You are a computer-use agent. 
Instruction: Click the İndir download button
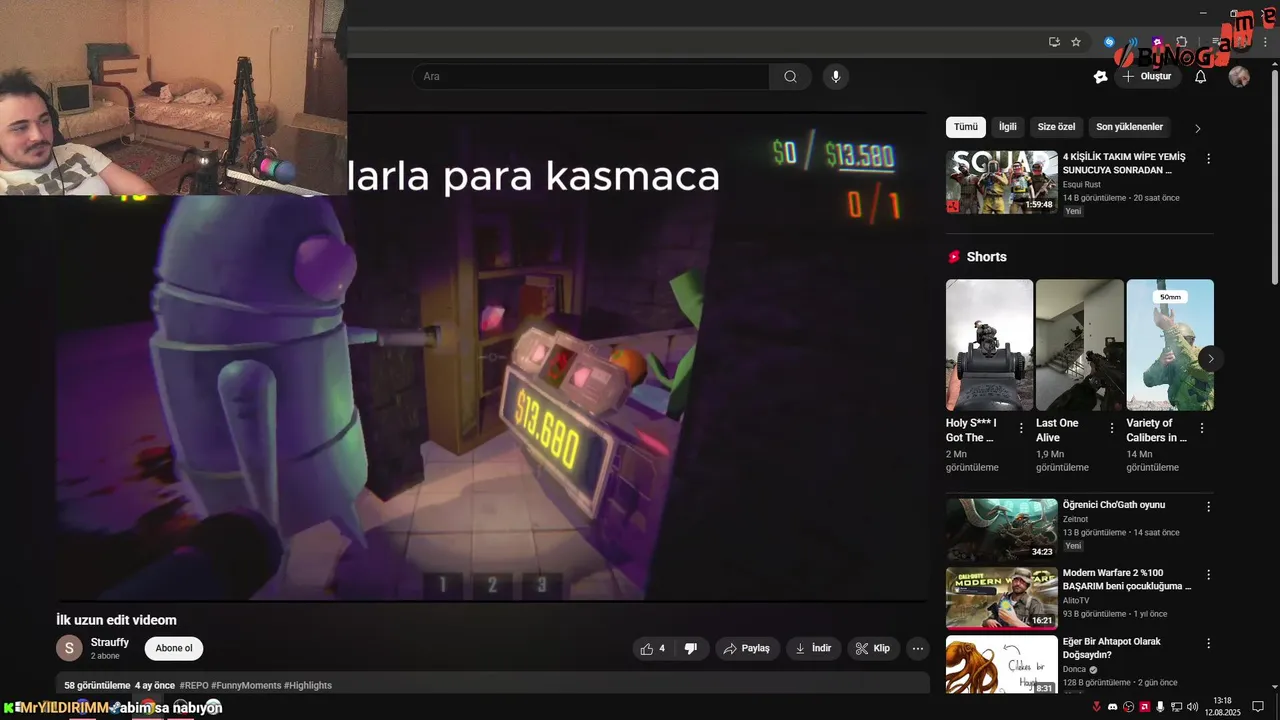click(813, 648)
